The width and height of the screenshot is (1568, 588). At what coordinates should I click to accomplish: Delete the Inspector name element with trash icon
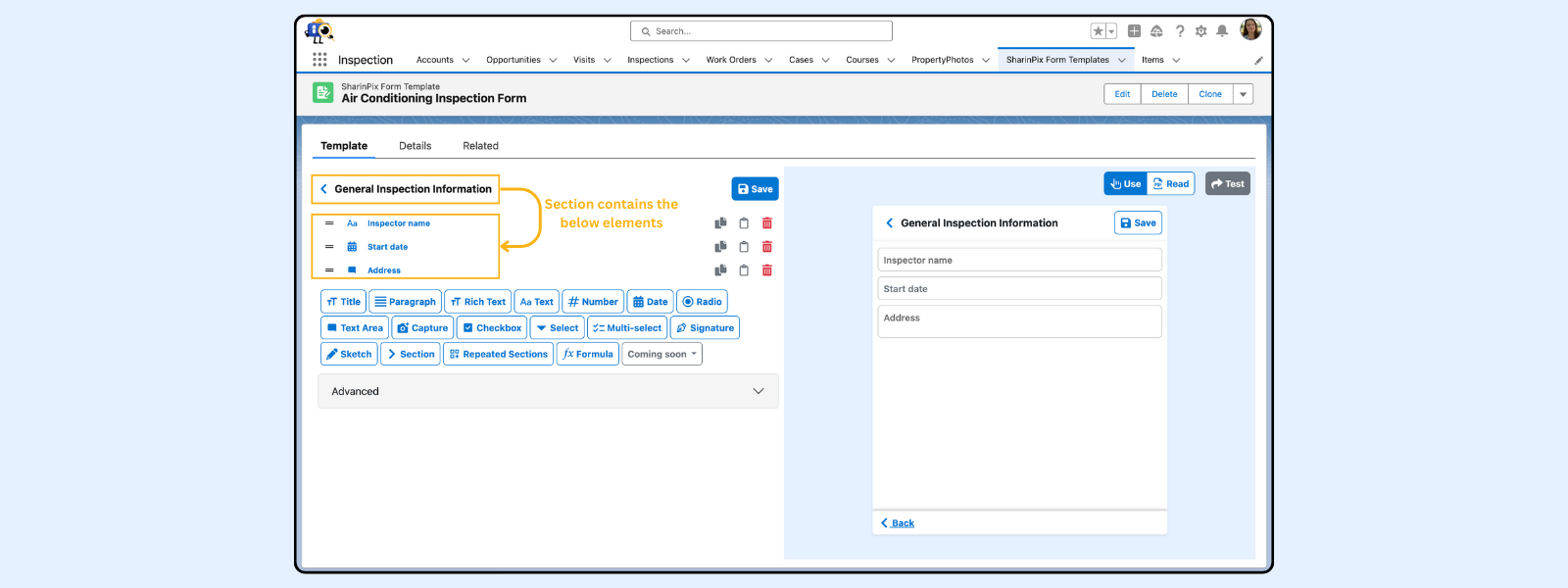click(767, 223)
